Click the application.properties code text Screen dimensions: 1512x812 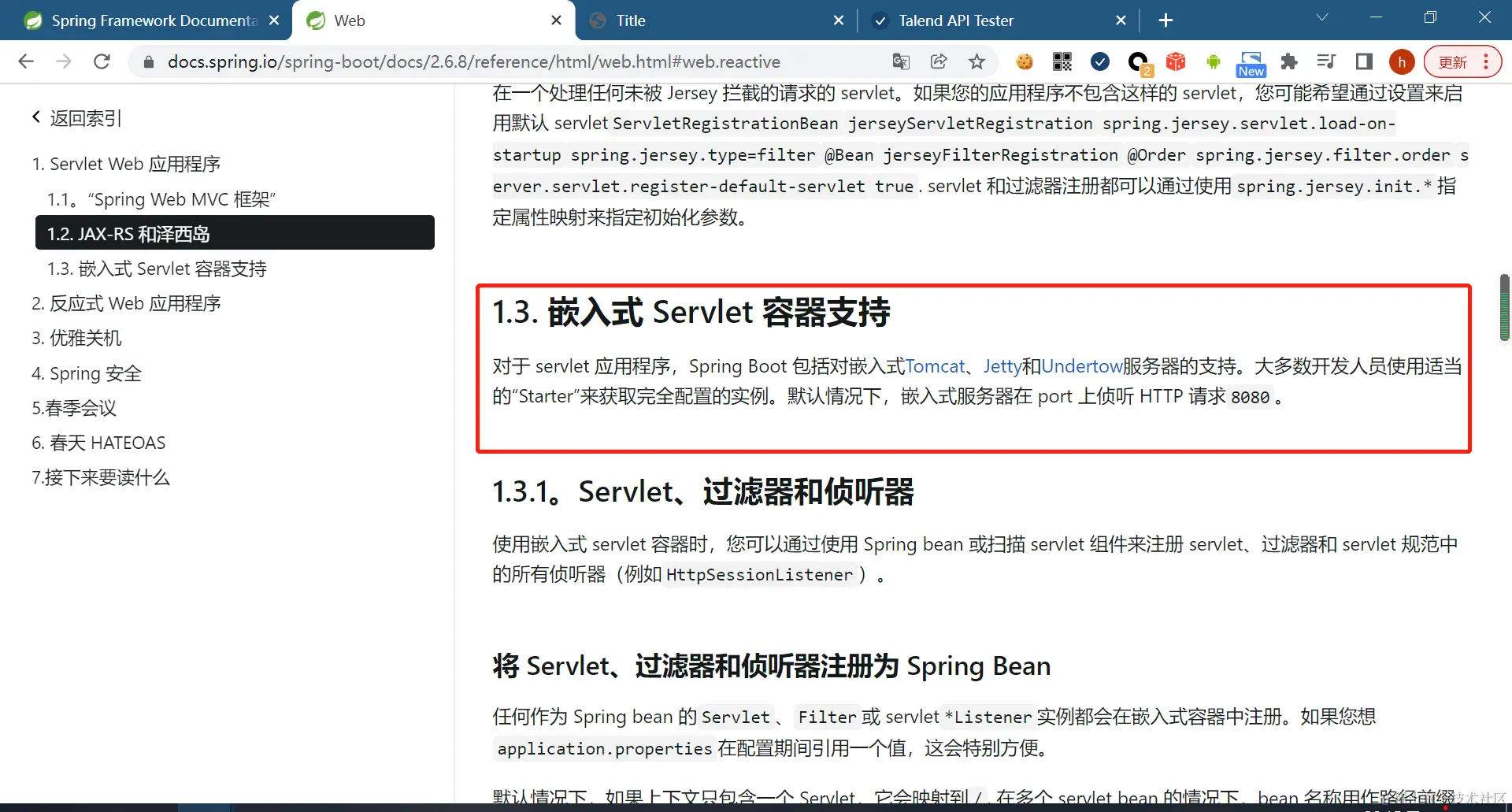click(605, 748)
